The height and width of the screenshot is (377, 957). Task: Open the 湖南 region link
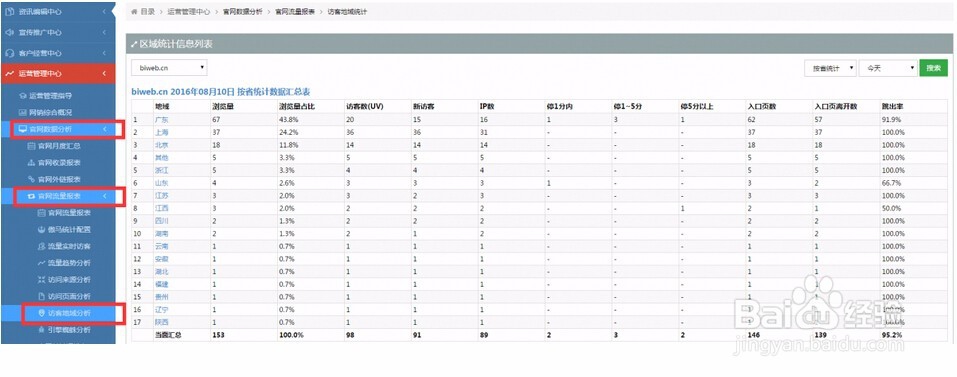(x=161, y=234)
